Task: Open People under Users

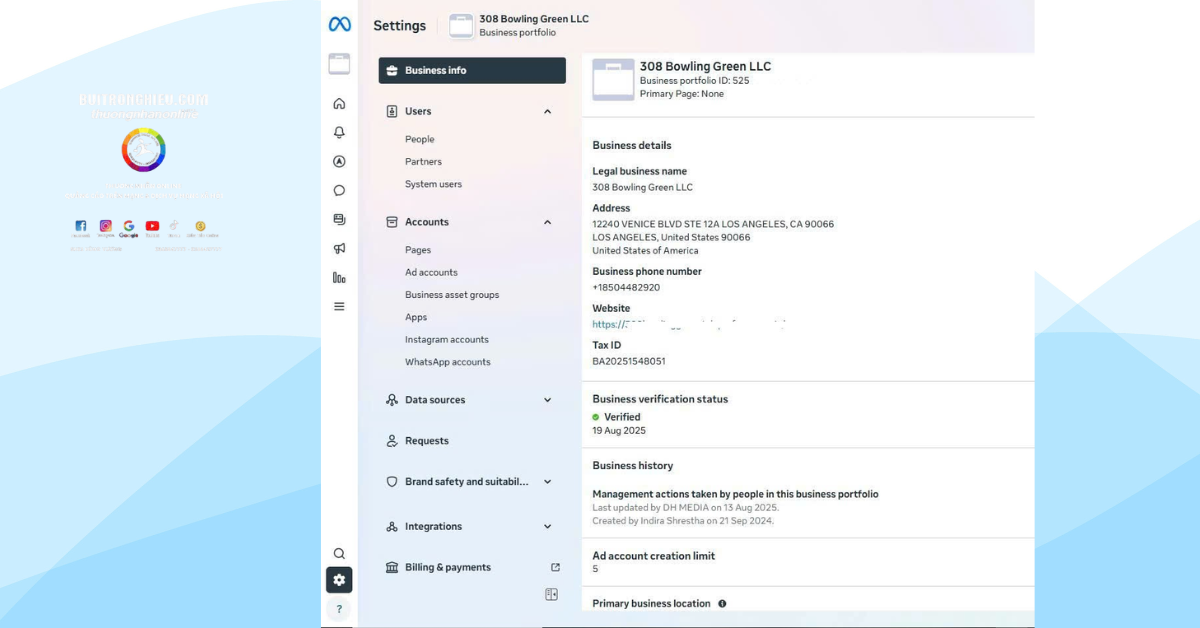Action: [420, 139]
